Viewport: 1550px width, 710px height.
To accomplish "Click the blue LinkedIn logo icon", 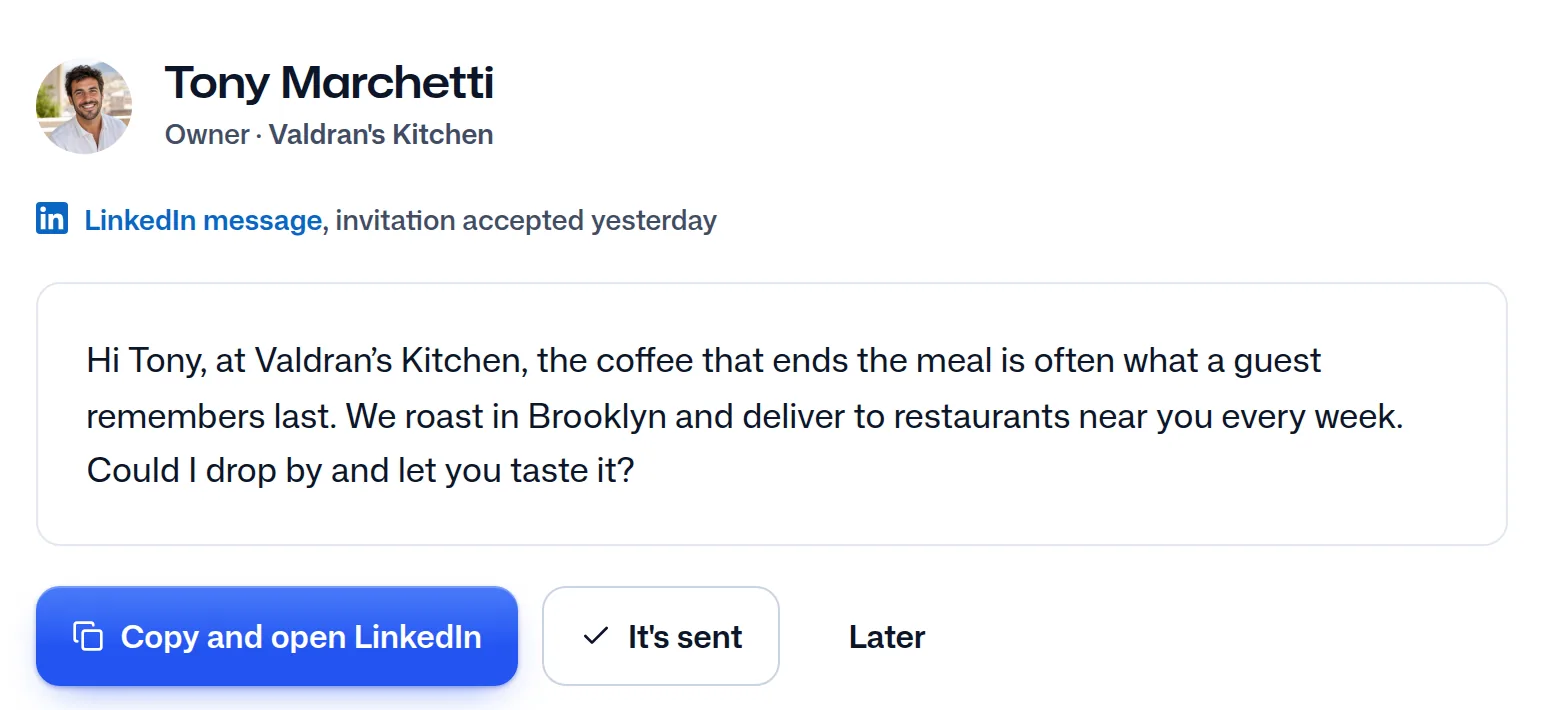I will tap(52, 219).
